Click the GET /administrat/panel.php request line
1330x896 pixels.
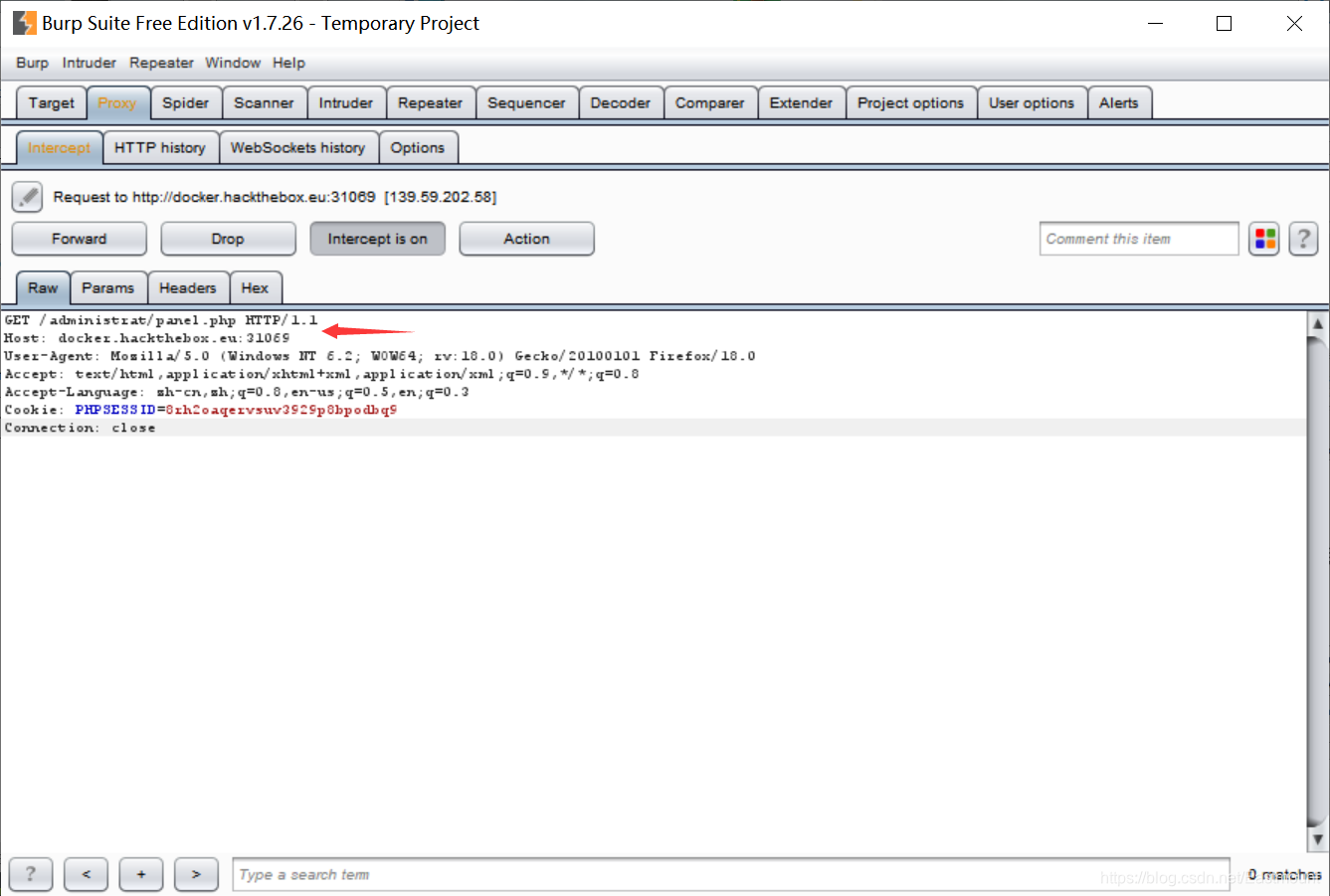click(161, 320)
